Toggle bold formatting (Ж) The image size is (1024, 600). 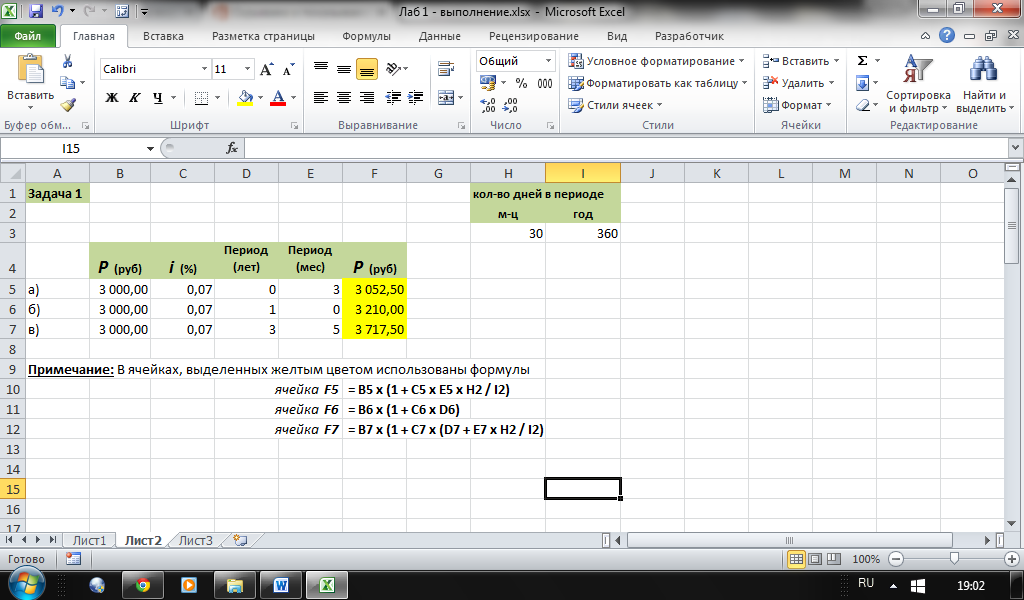[x=112, y=98]
